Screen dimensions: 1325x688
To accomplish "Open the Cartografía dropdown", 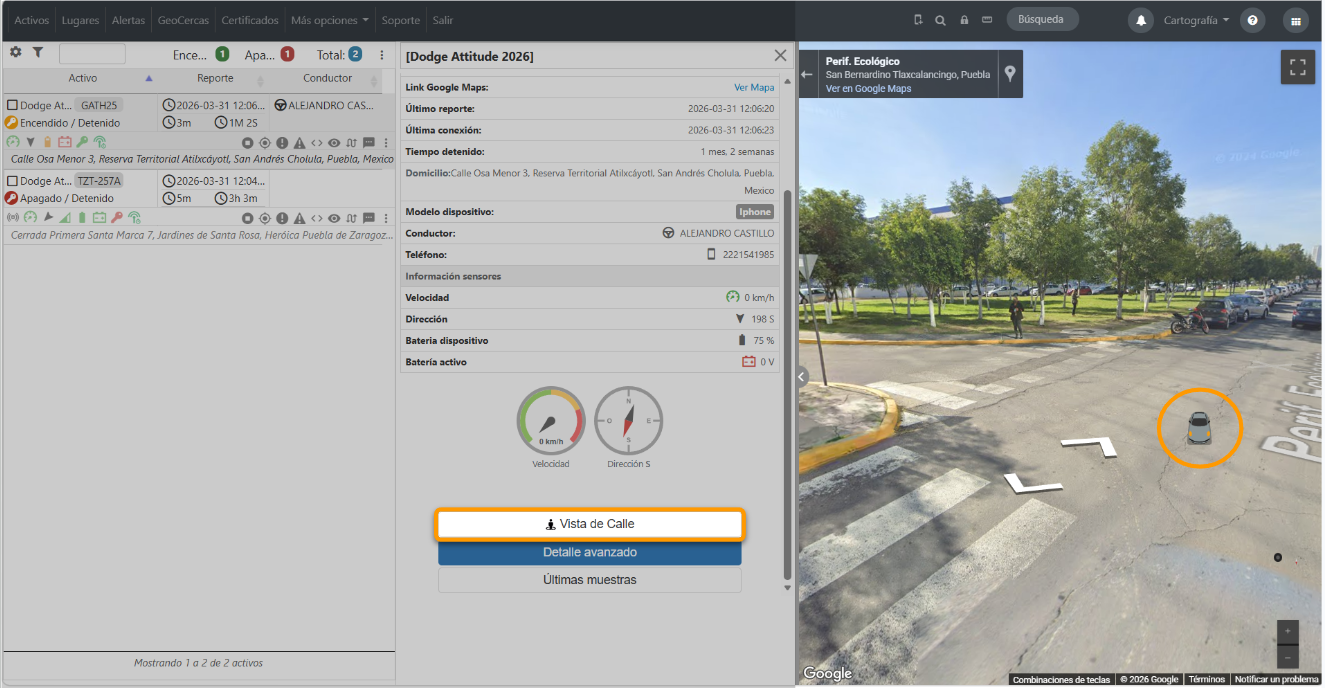I will [1196, 20].
